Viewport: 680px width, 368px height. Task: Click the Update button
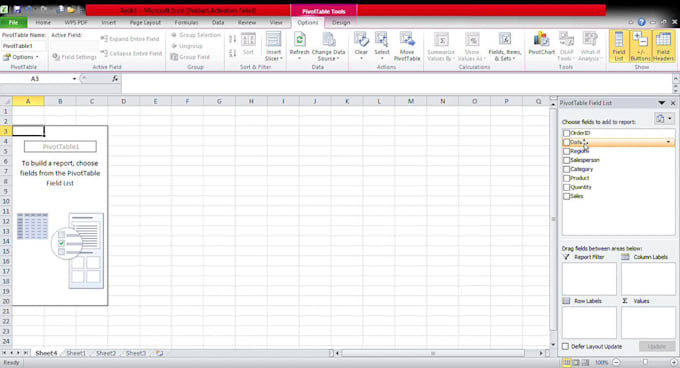click(657, 346)
